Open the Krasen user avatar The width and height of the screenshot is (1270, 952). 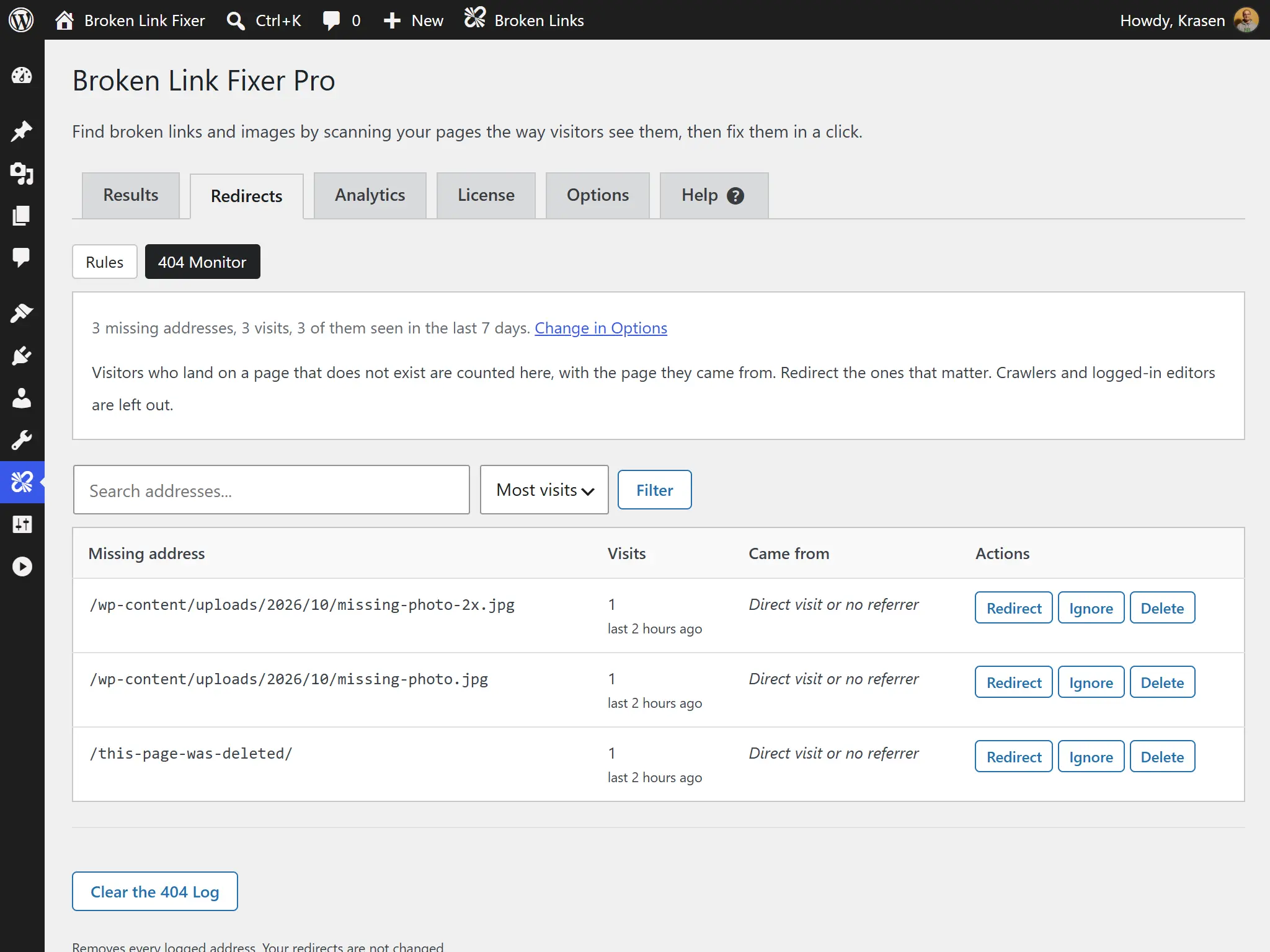[x=1246, y=20]
